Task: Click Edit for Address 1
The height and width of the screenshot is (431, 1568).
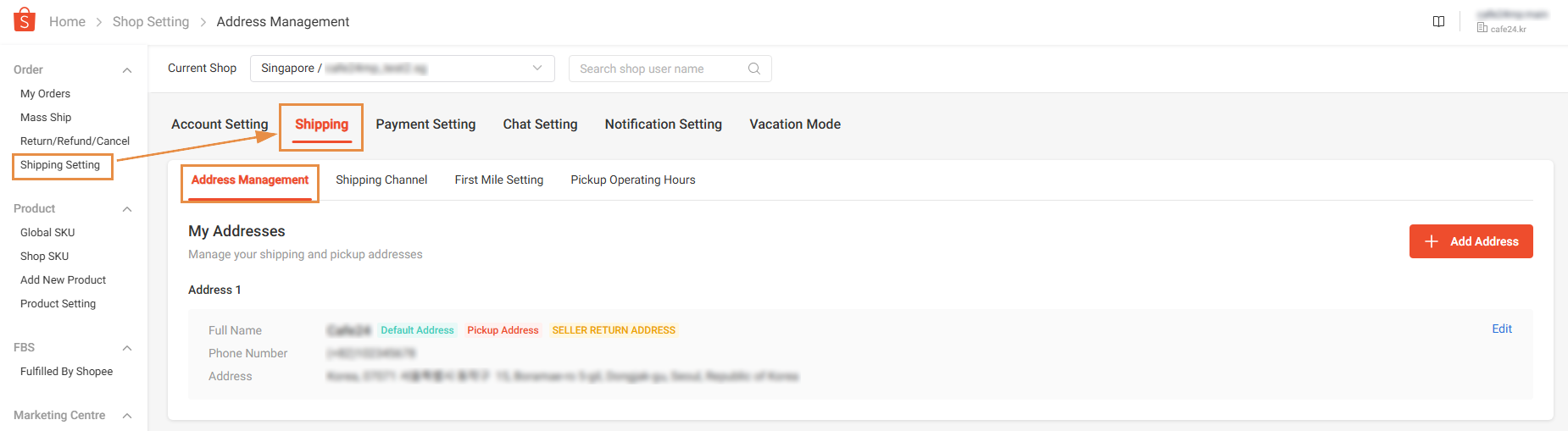Action: pos(1501,329)
